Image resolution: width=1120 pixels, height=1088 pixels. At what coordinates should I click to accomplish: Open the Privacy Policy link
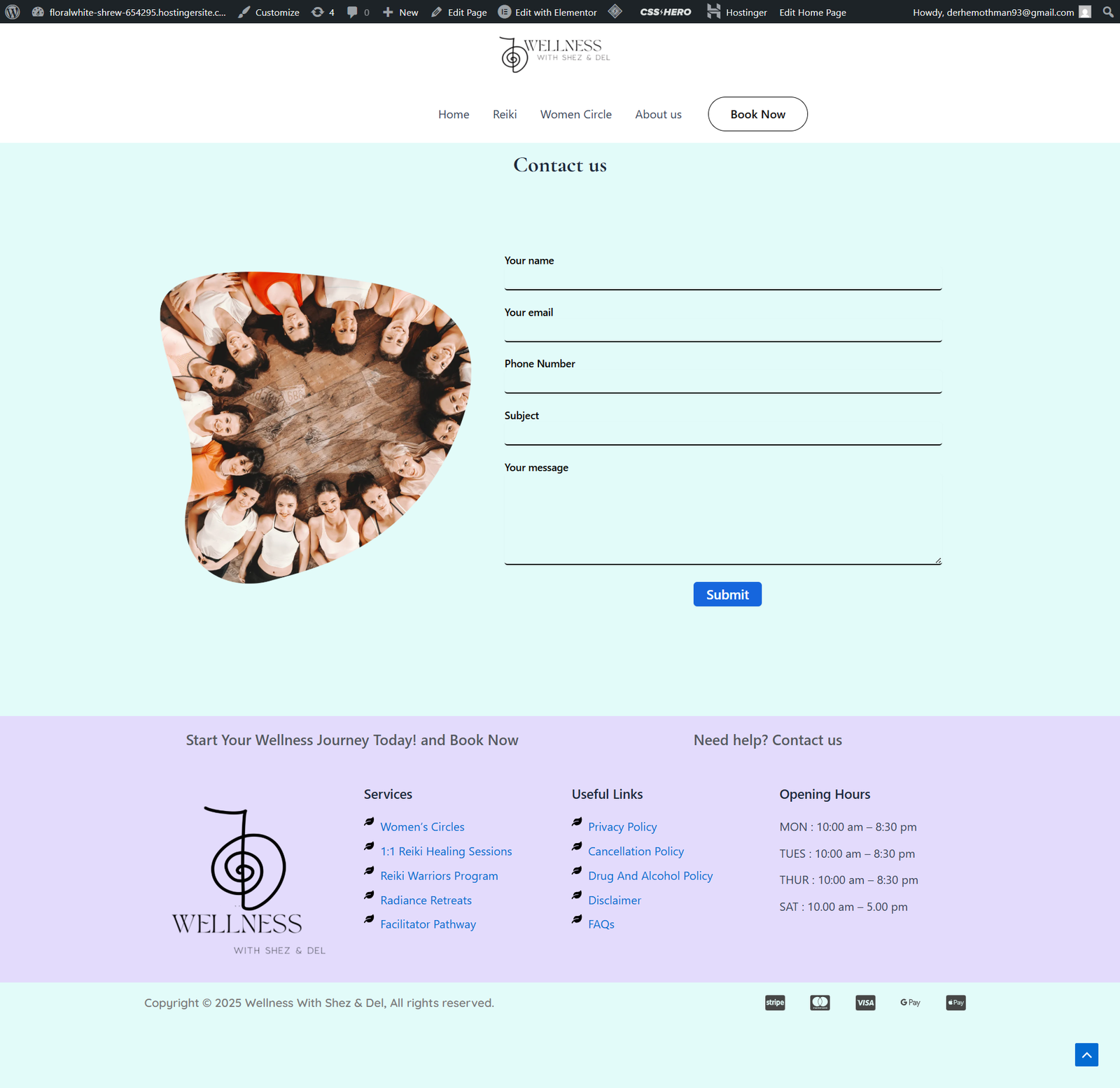(x=622, y=826)
